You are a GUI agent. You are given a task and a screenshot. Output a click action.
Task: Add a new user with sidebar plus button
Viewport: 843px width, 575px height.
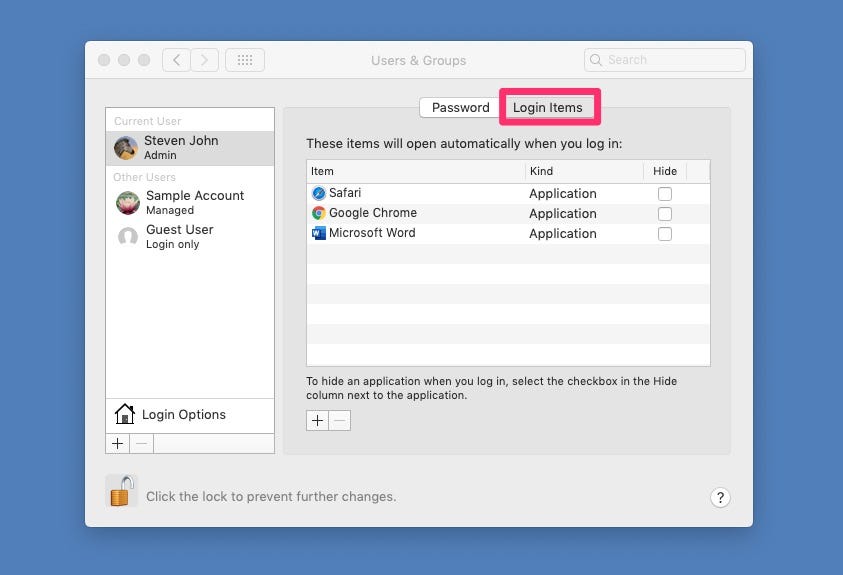click(118, 444)
